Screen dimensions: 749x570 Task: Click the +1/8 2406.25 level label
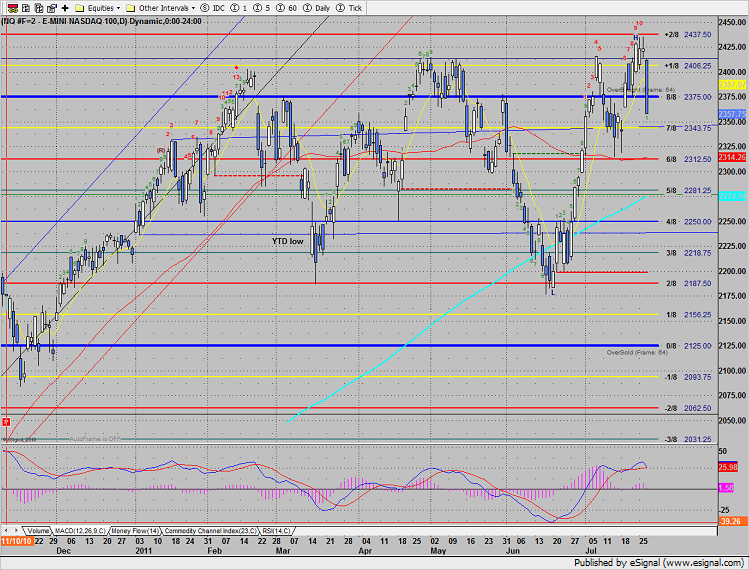[x=687, y=66]
